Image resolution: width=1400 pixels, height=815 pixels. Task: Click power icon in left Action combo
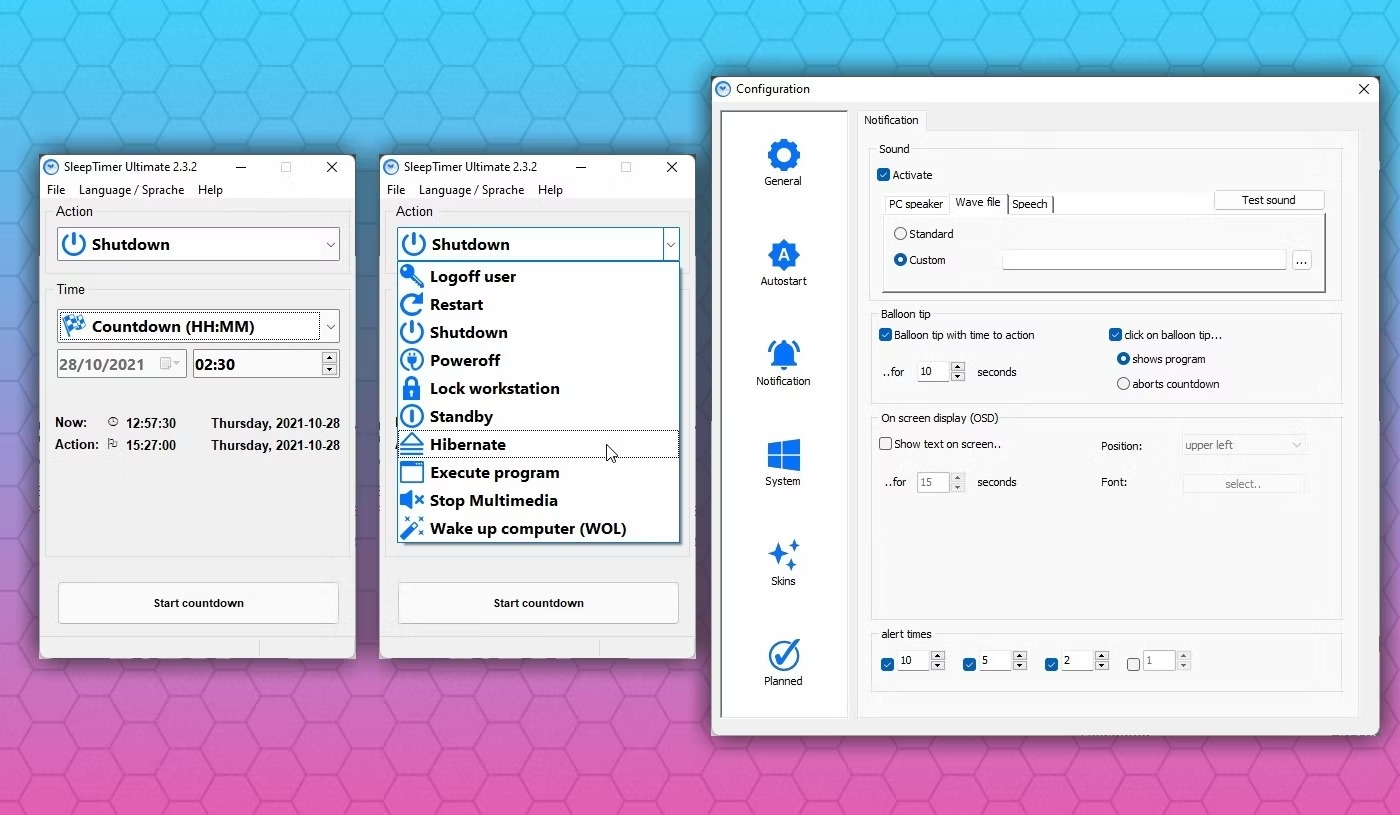tap(74, 244)
